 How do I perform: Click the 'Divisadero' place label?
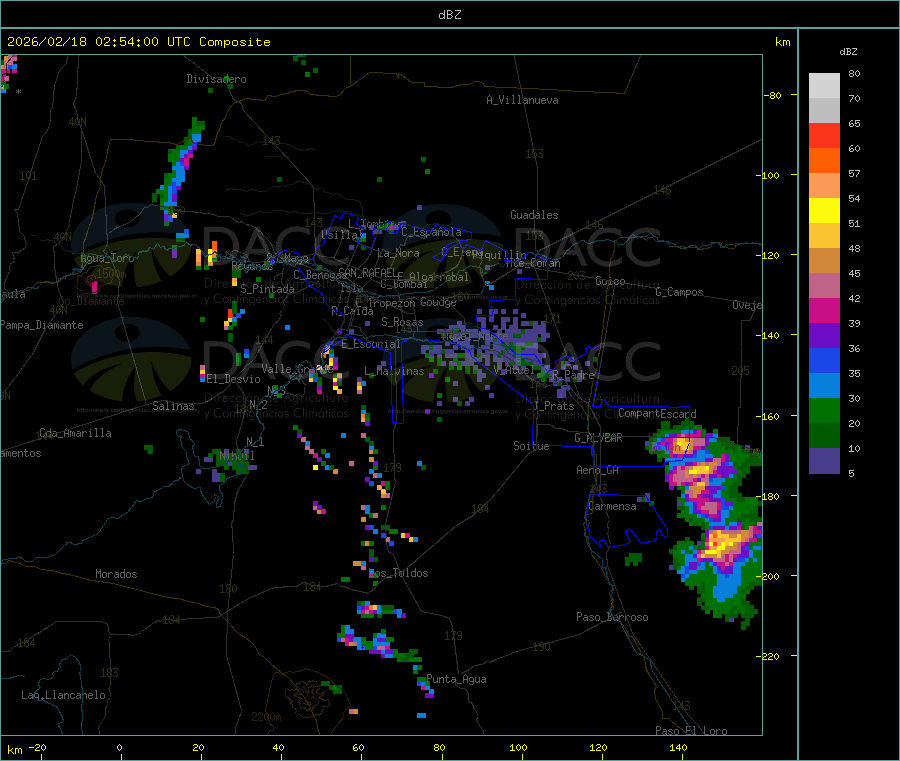click(216, 79)
